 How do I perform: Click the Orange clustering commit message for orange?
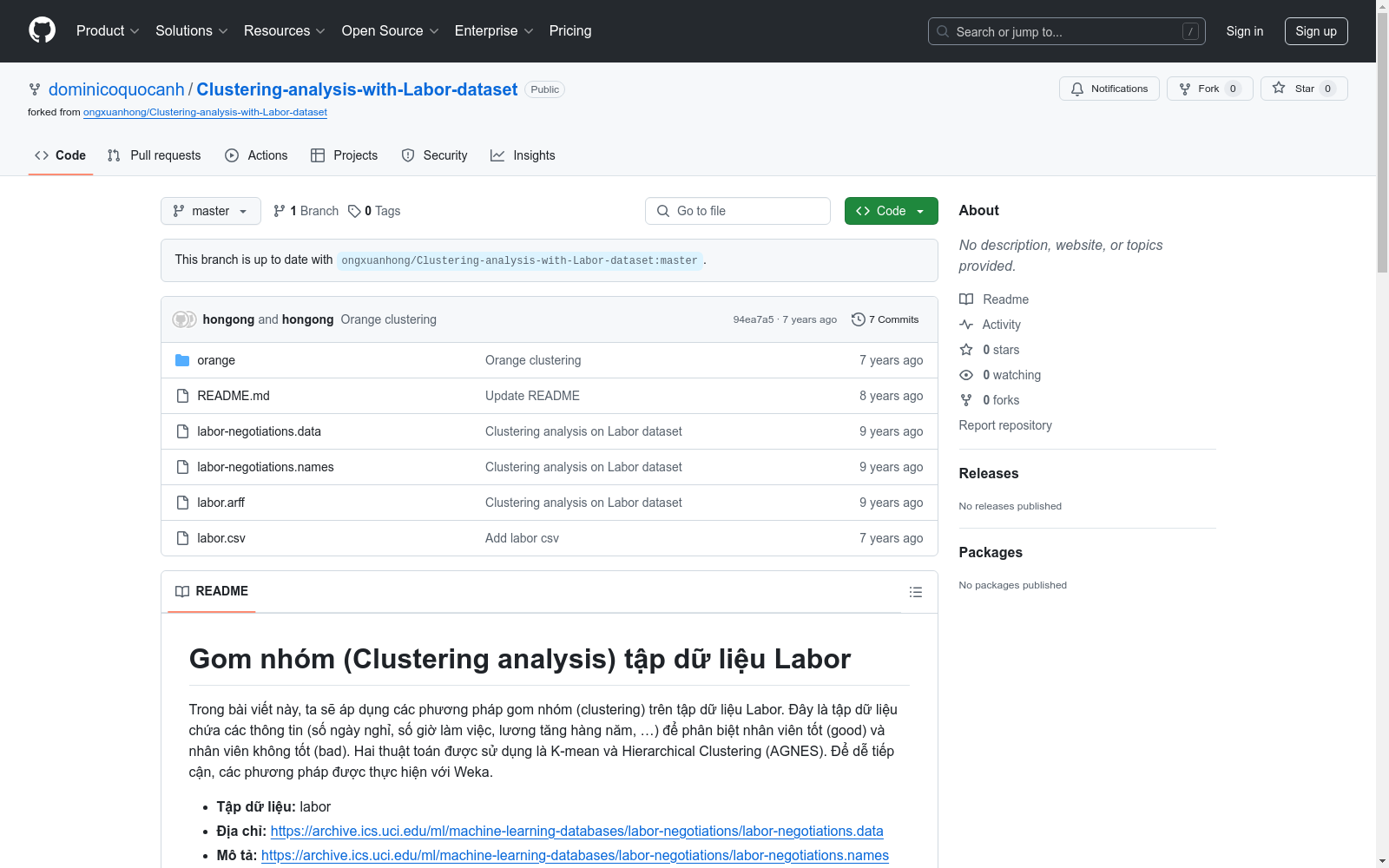(533, 360)
